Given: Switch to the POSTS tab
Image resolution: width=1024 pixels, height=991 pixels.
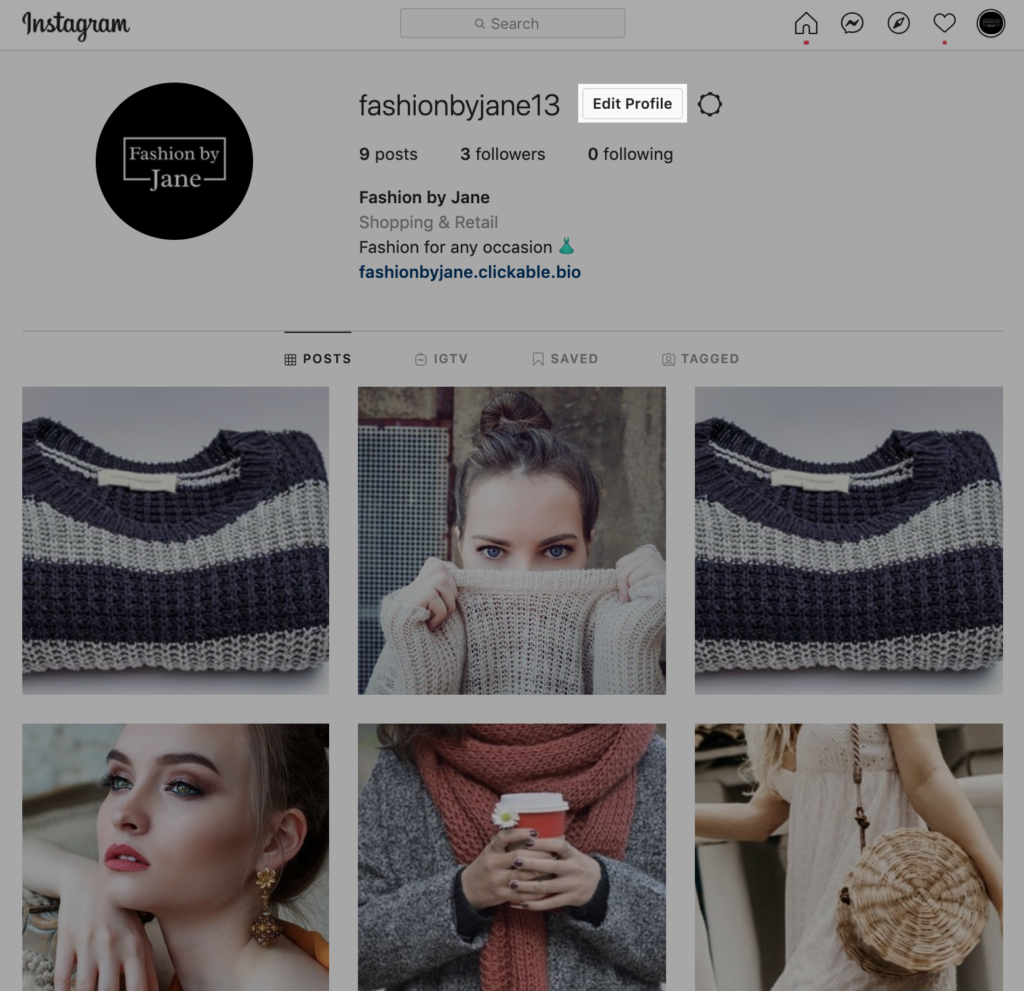Looking at the screenshot, I should (318, 359).
